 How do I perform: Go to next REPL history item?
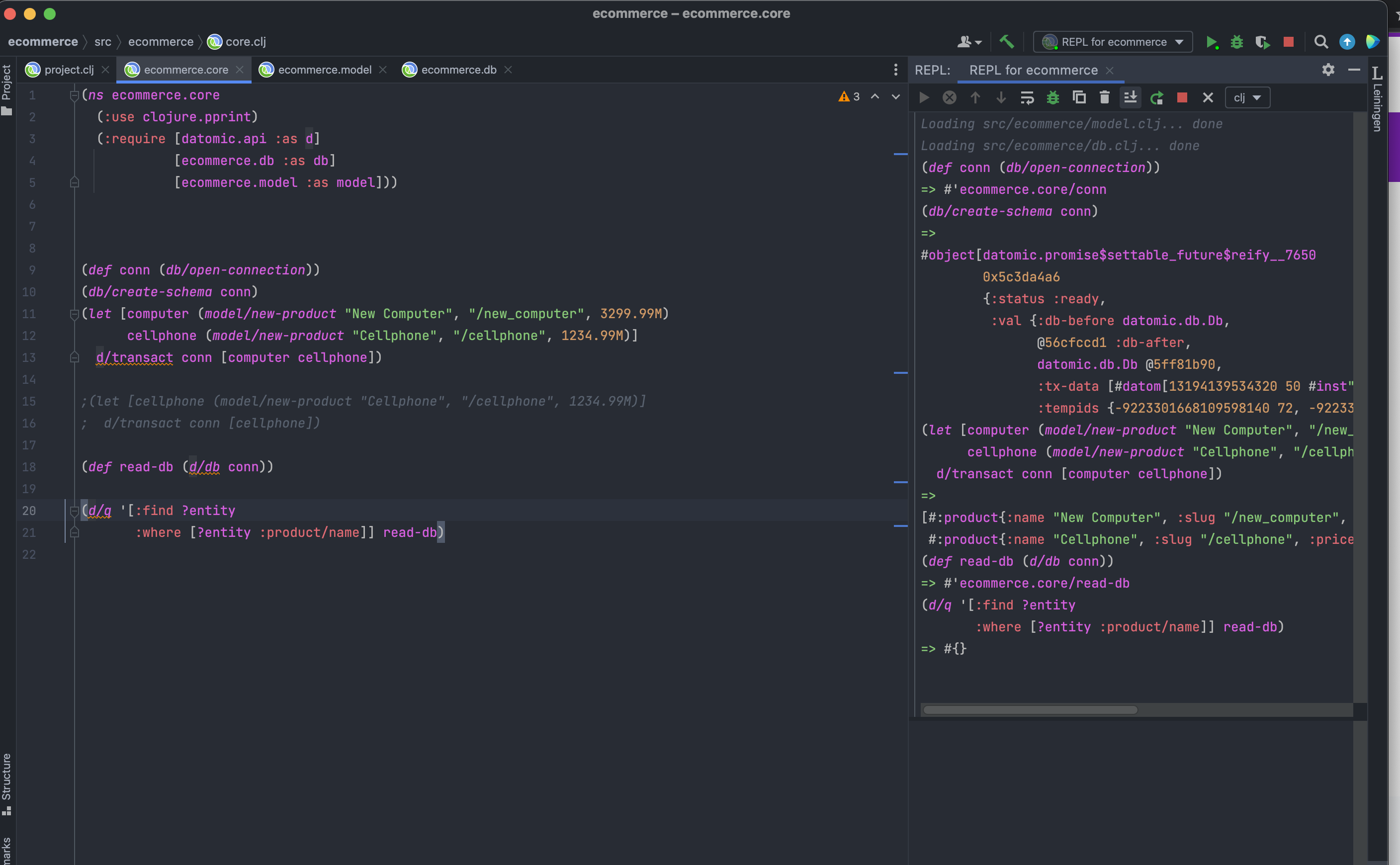(1001, 98)
